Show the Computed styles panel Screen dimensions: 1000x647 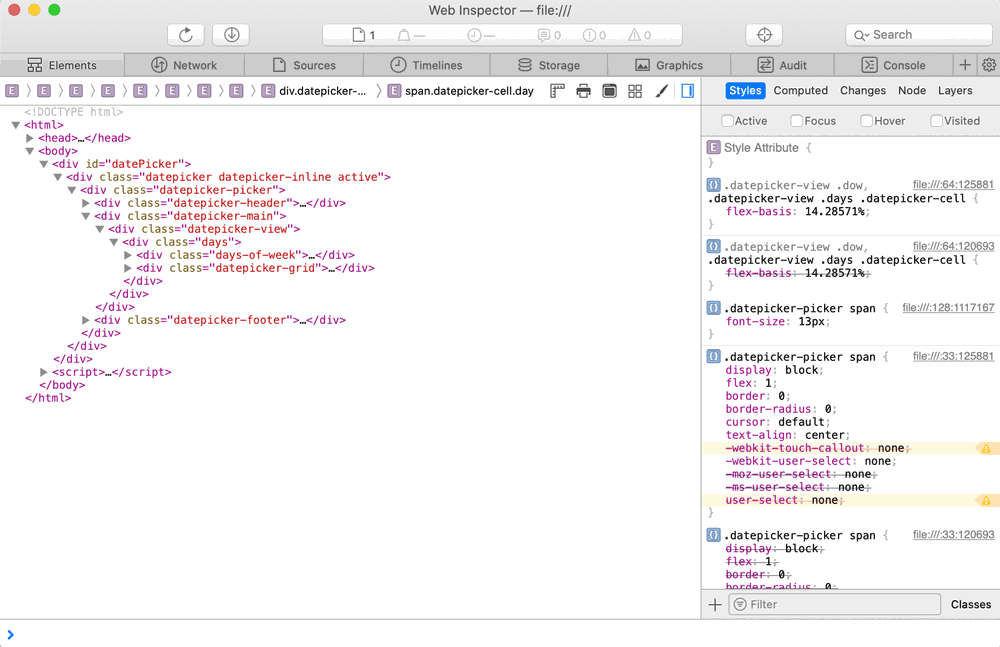click(800, 91)
